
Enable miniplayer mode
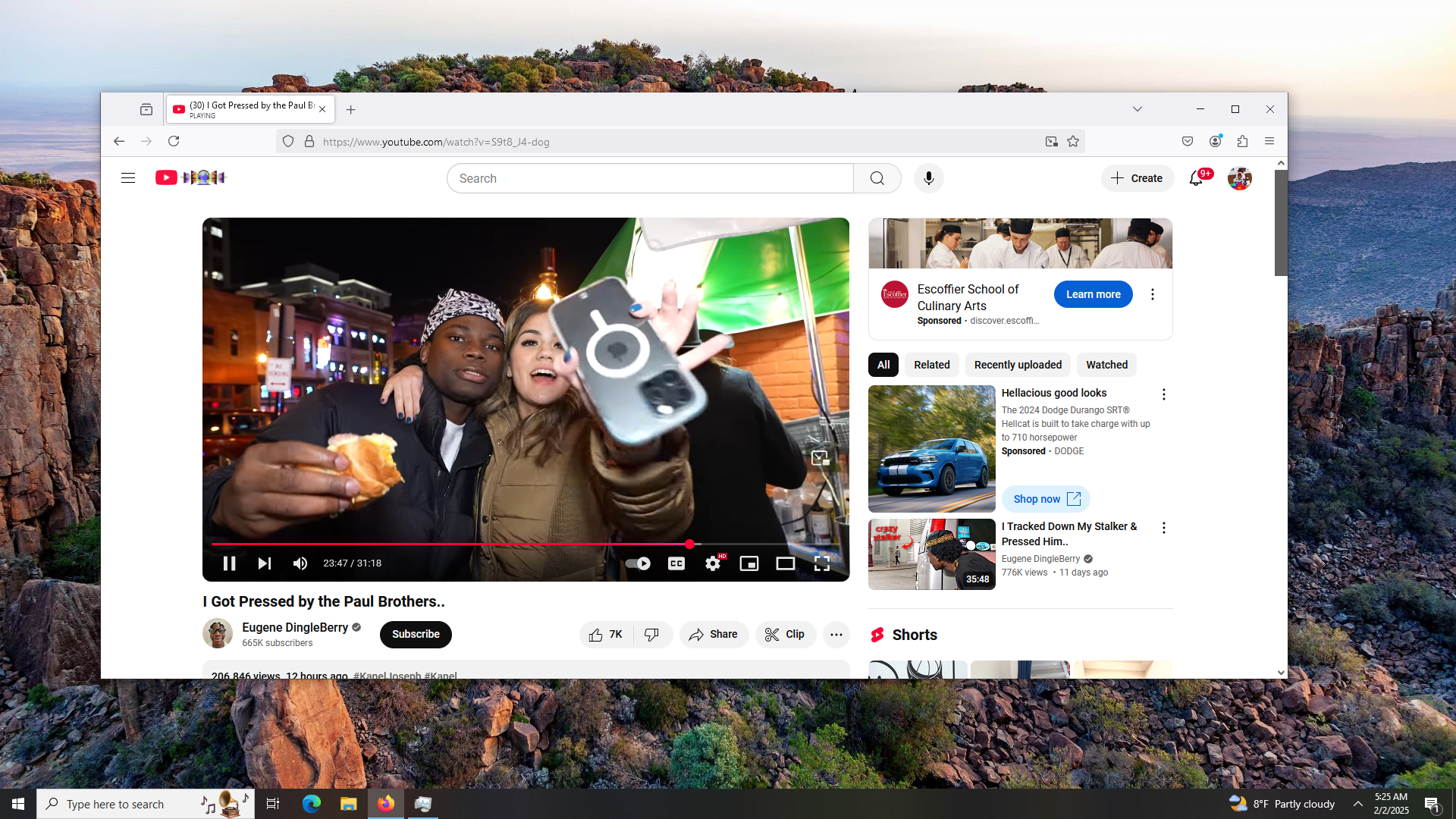749,563
